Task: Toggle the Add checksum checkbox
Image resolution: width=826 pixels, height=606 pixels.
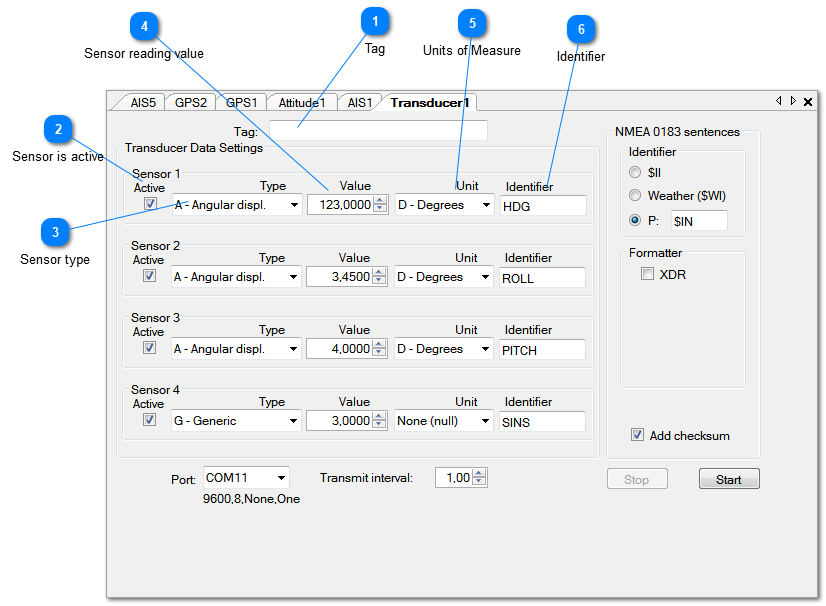Action: 637,435
